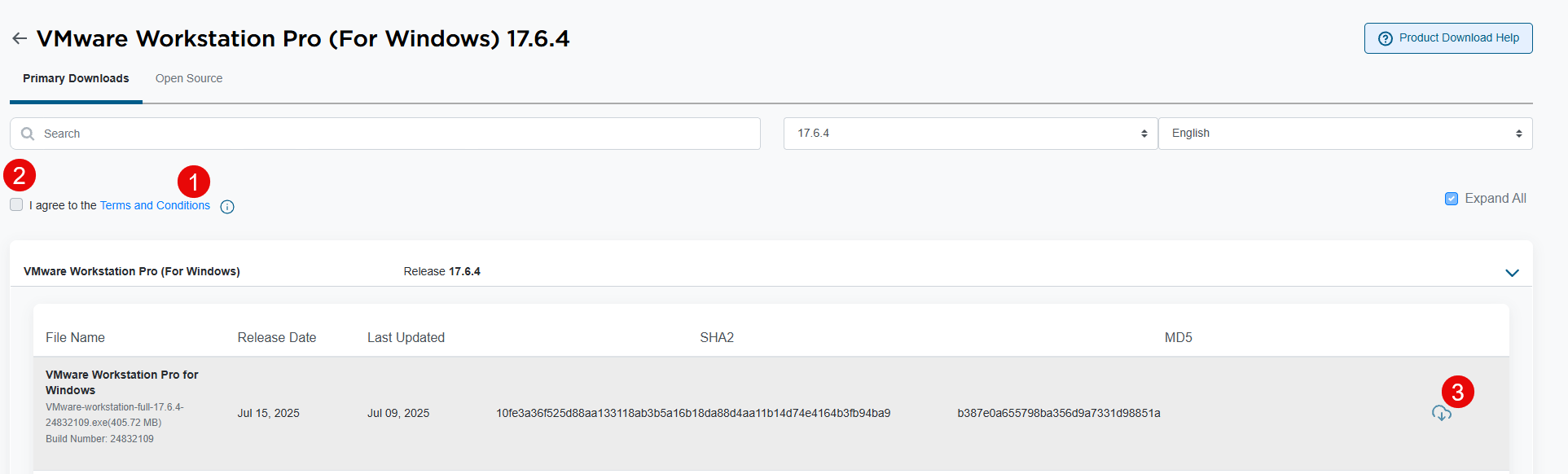Click the magnifier icon in the search box
This screenshot has height=474, width=1568.
coord(28,134)
